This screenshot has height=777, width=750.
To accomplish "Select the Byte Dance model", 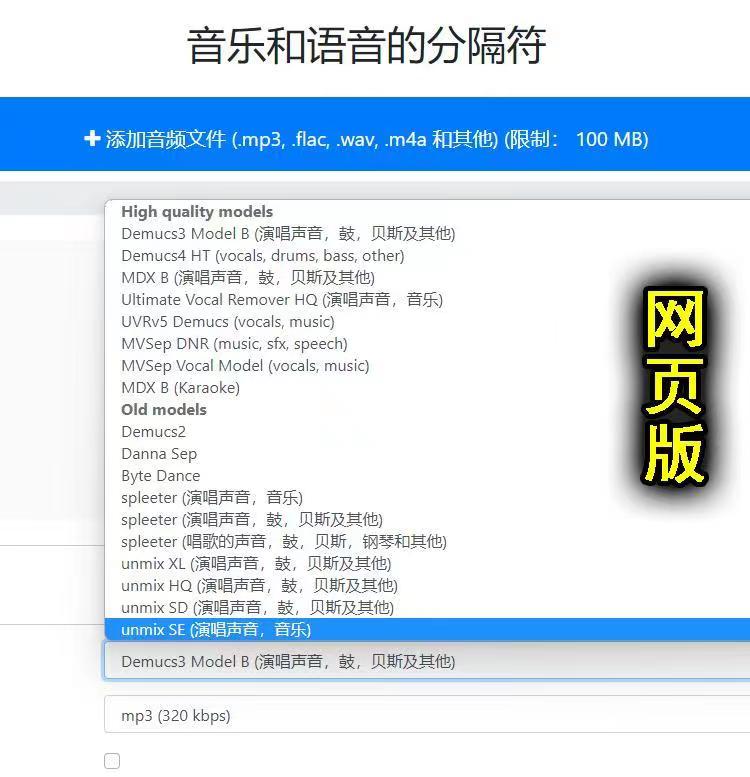I will pos(161,476).
